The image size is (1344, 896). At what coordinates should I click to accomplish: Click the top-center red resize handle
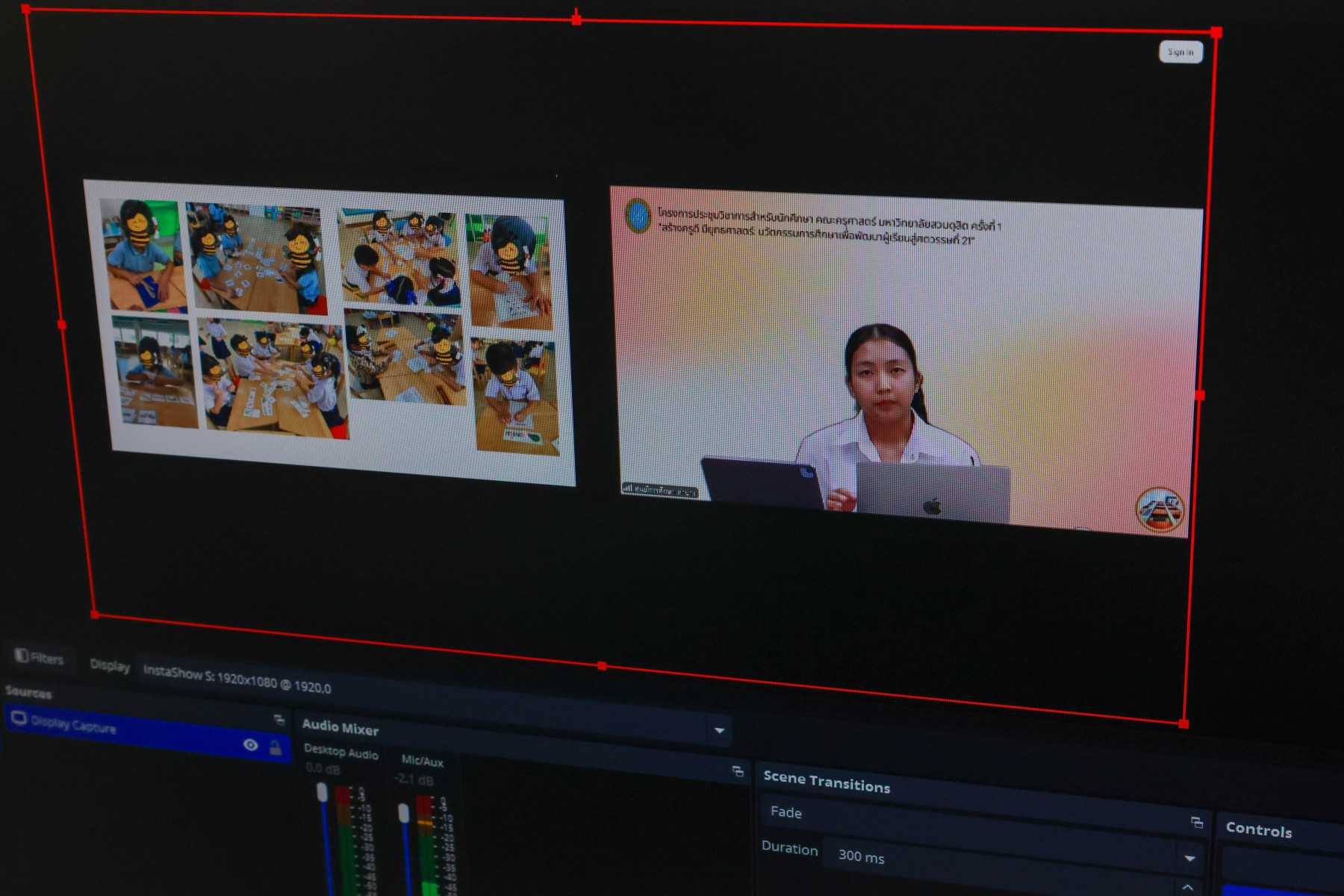pos(576,19)
